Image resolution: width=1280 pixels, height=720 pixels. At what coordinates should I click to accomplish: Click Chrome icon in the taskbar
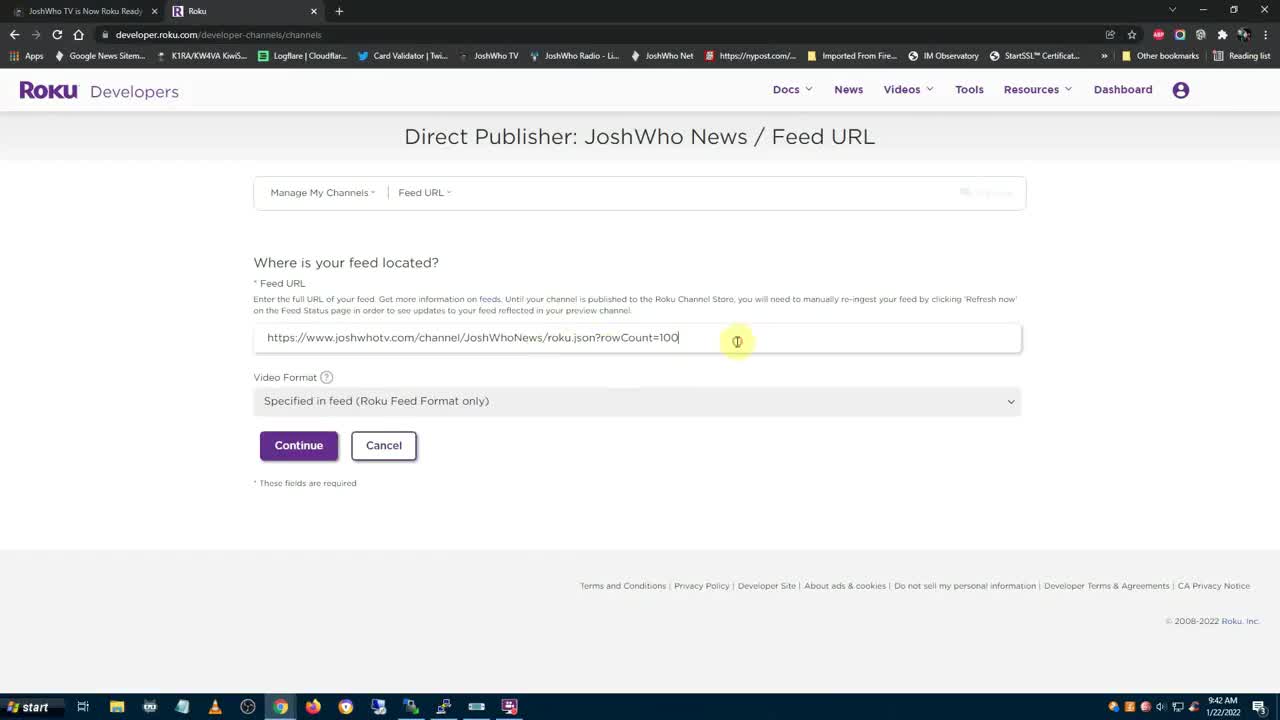click(x=281, y=707)
